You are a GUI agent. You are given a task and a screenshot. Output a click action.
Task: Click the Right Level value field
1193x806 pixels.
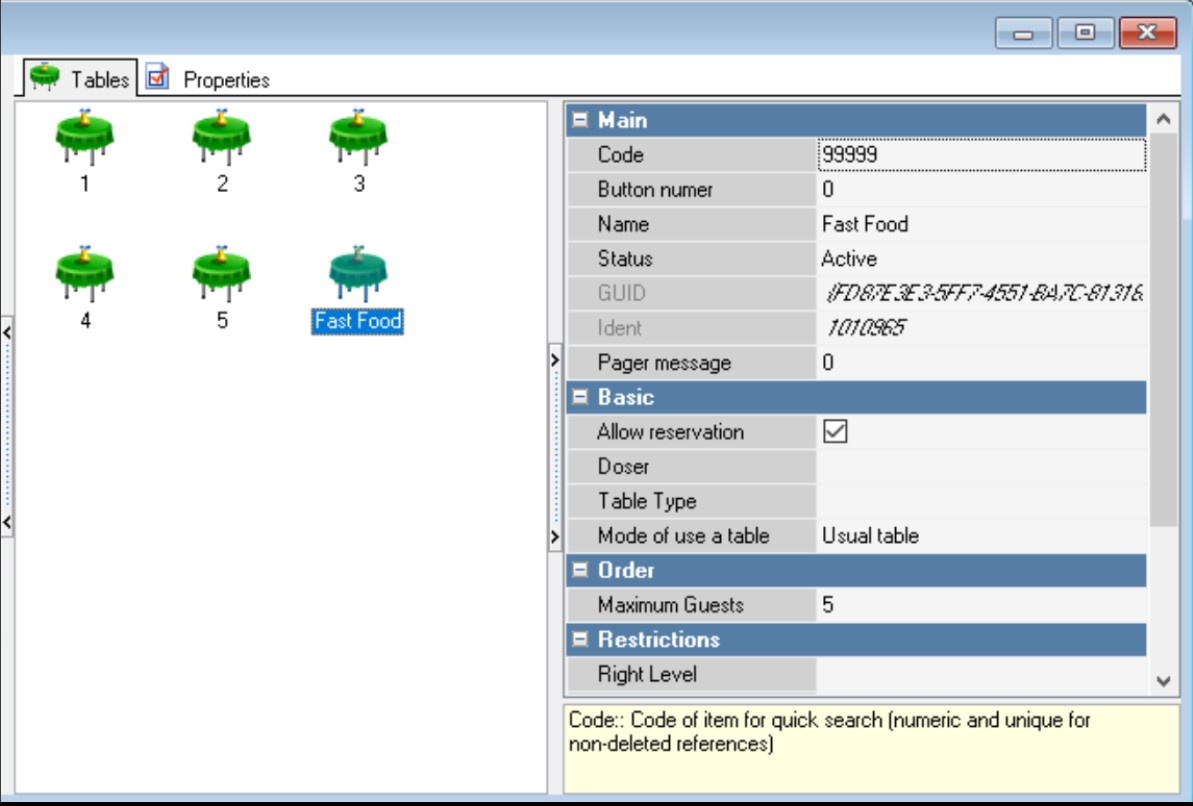pyautogui.click(x=981, y=674)
